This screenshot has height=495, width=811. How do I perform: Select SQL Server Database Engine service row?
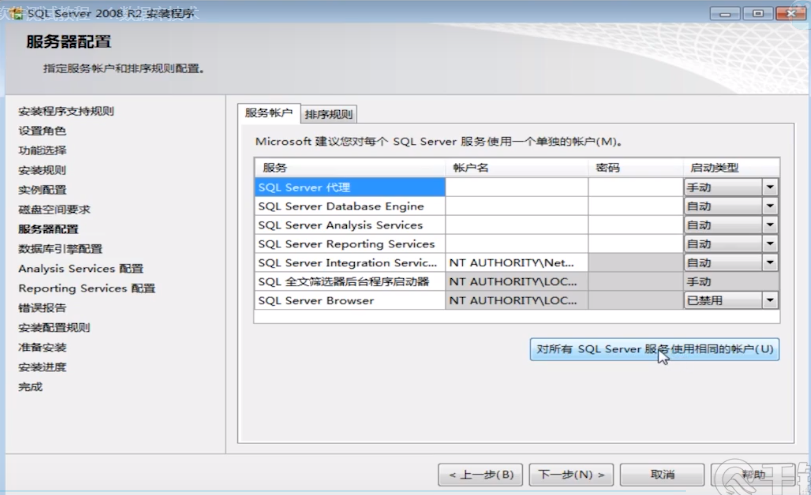[x=350, y=206]
